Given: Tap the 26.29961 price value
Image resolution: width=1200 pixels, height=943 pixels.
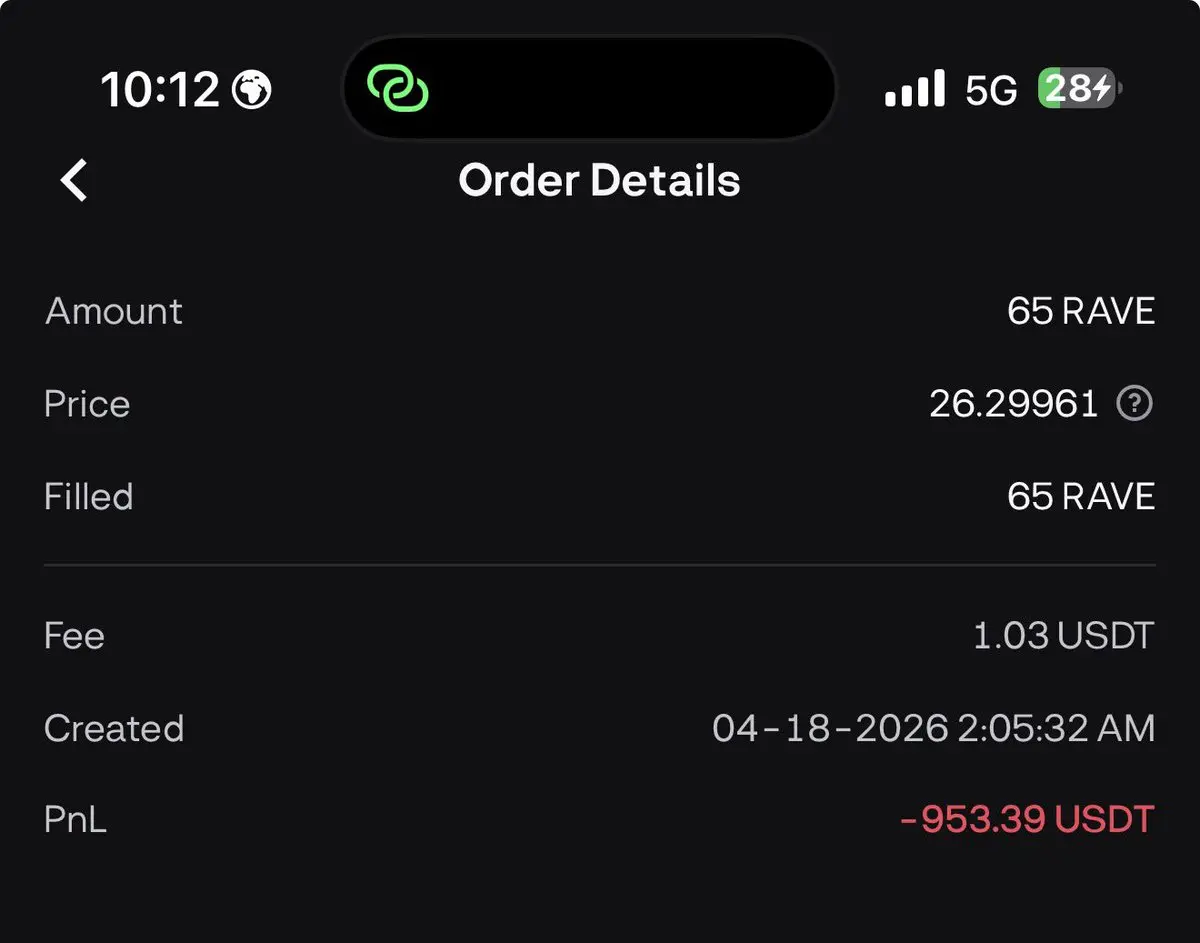Looking at the screenshot, I should point(1013,404).
